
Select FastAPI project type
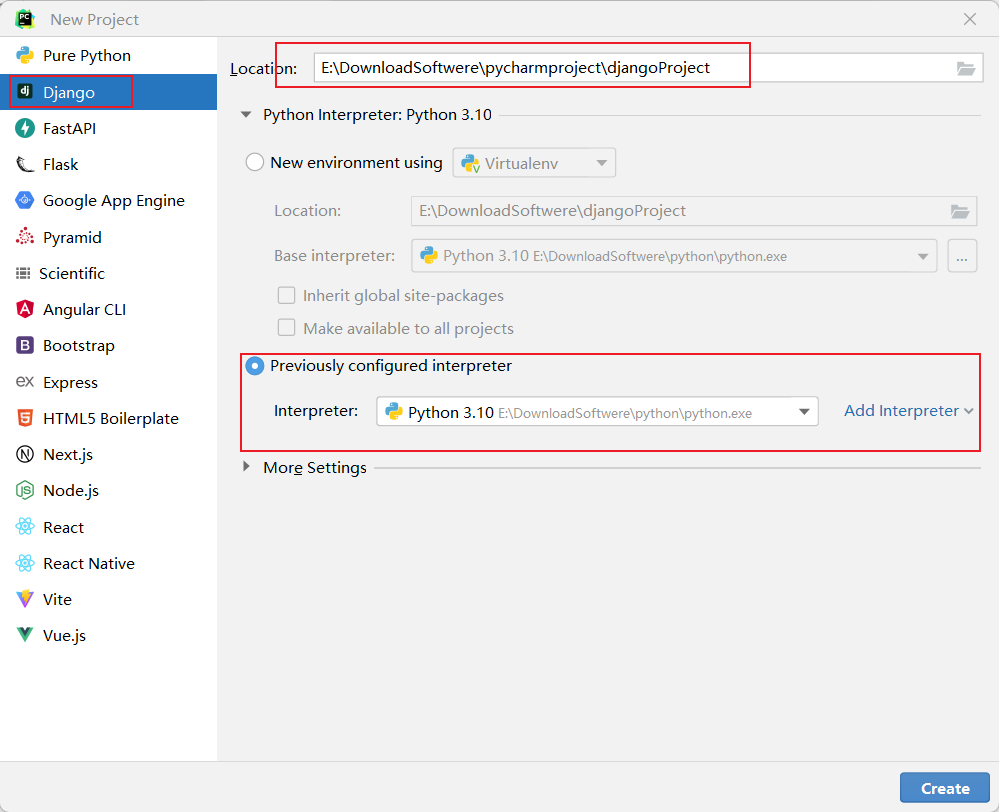point(108,128)
